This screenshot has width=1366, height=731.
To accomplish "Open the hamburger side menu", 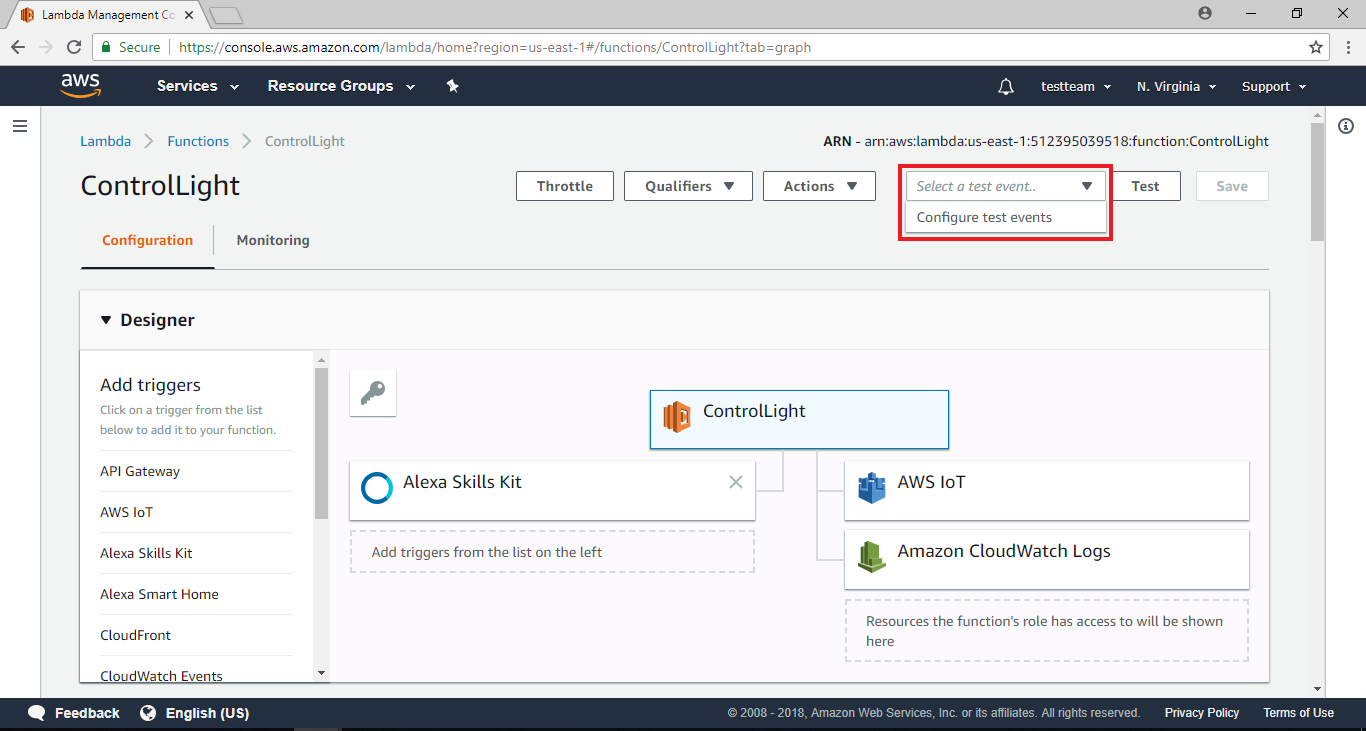I will pos(19,126).
